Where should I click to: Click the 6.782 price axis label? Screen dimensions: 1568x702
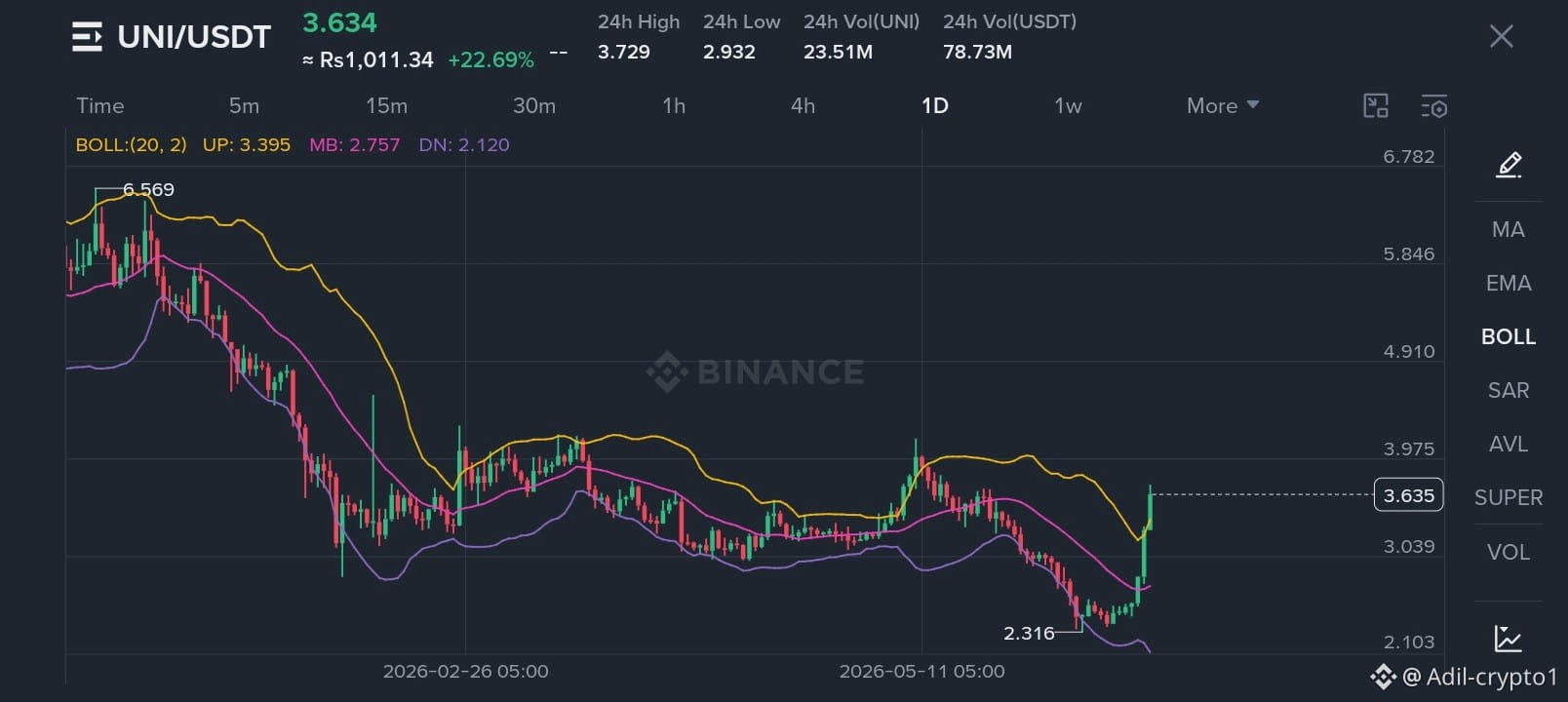pos(1408,156)
